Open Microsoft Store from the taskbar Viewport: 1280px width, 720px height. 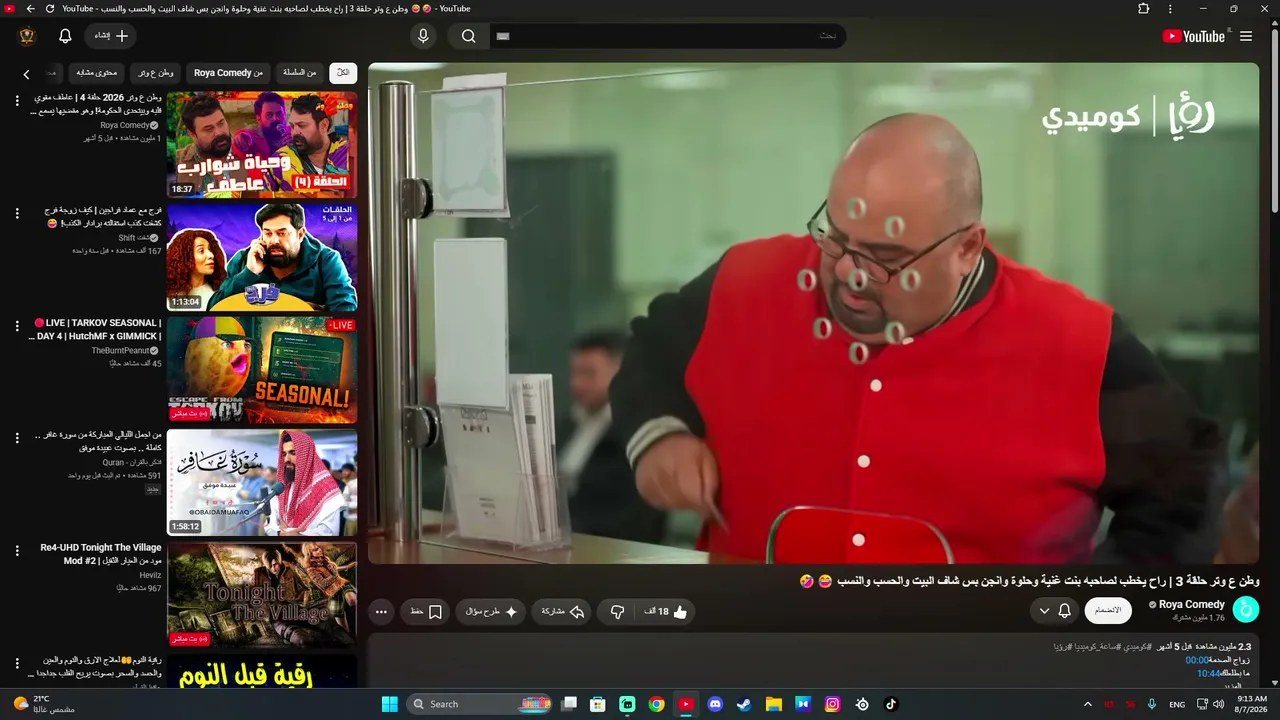[598, 704]
